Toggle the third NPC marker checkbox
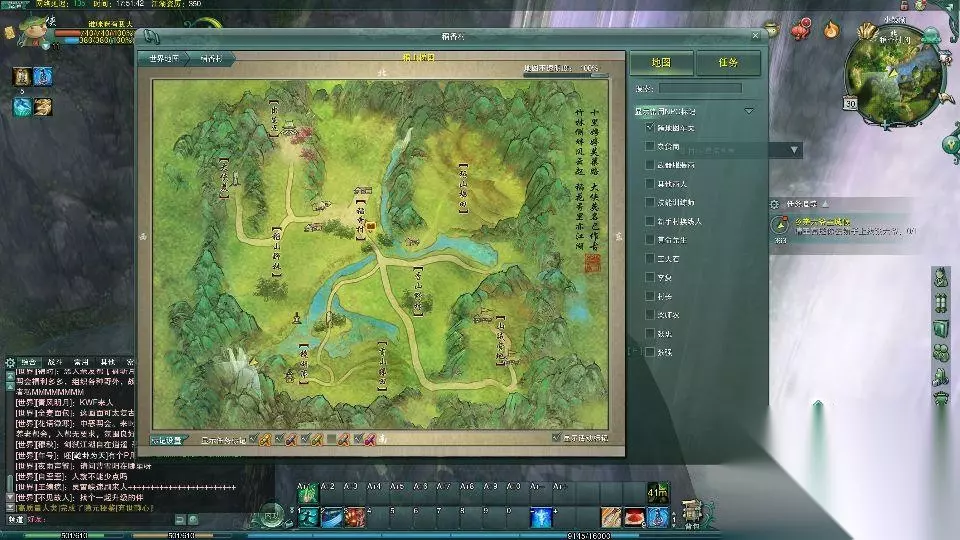 (650, 165)
